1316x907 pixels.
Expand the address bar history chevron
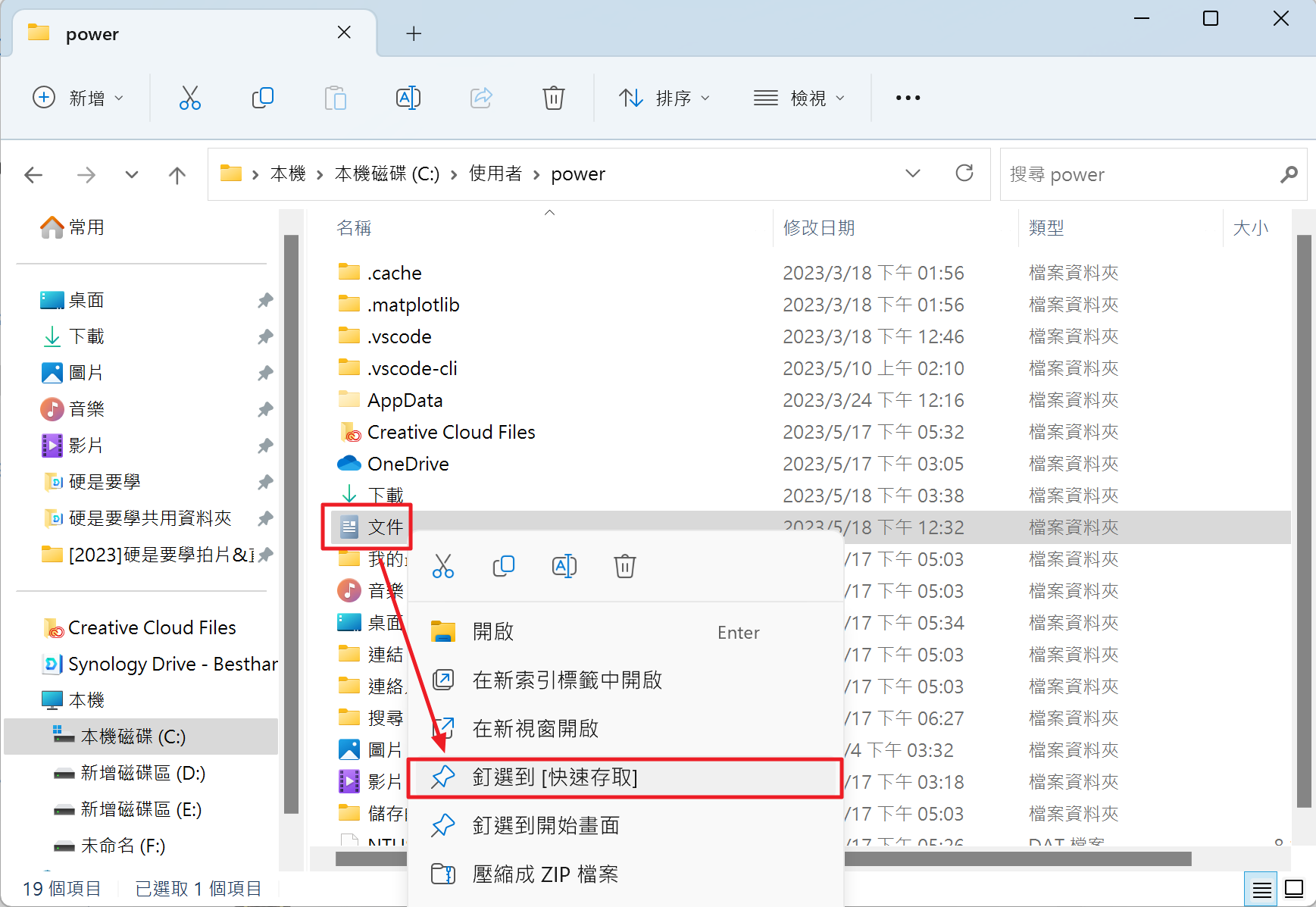[x=912, y=174]
